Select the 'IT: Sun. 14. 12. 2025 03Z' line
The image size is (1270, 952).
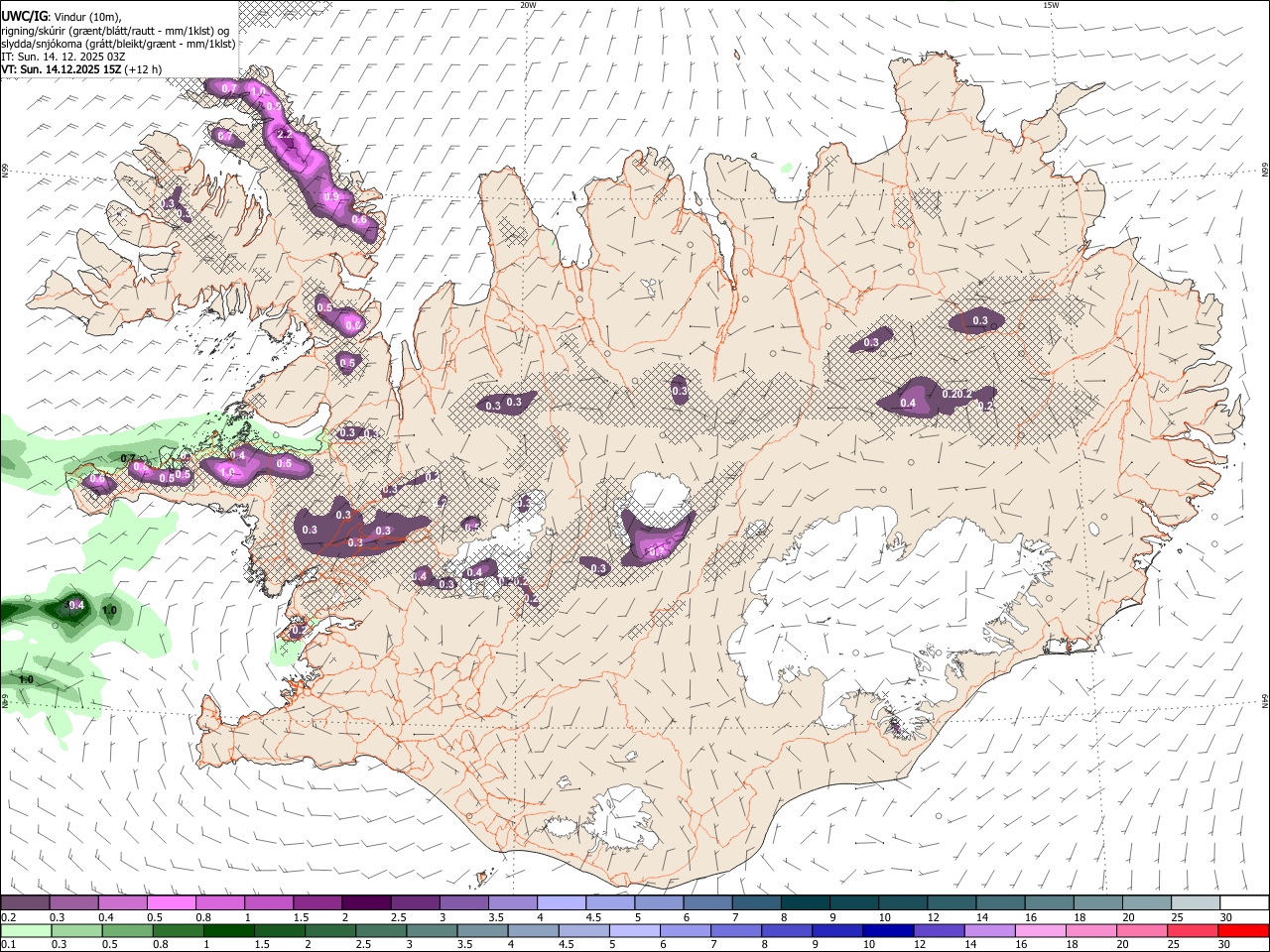[x=63, y=57]
